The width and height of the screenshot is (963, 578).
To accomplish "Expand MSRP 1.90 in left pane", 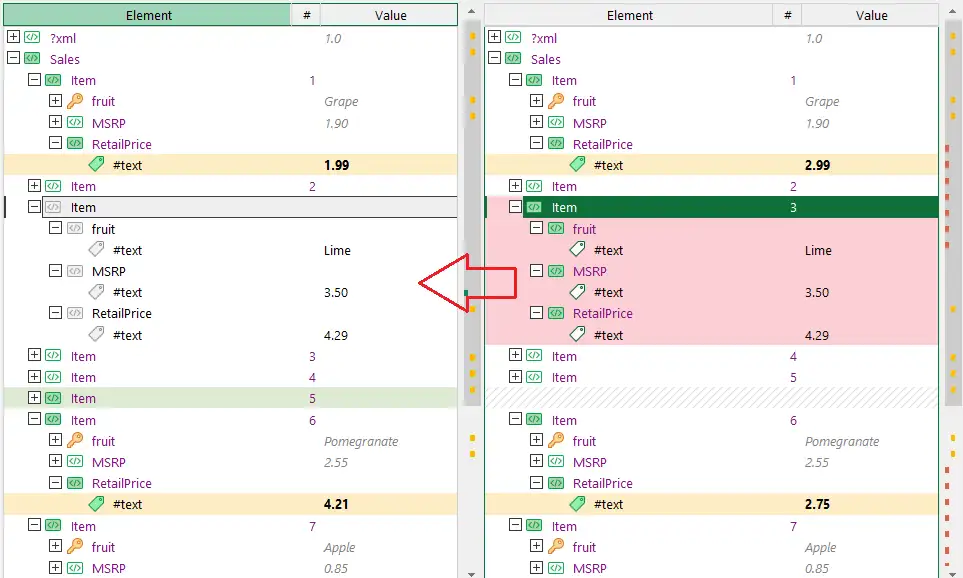I will pos(55,122).
